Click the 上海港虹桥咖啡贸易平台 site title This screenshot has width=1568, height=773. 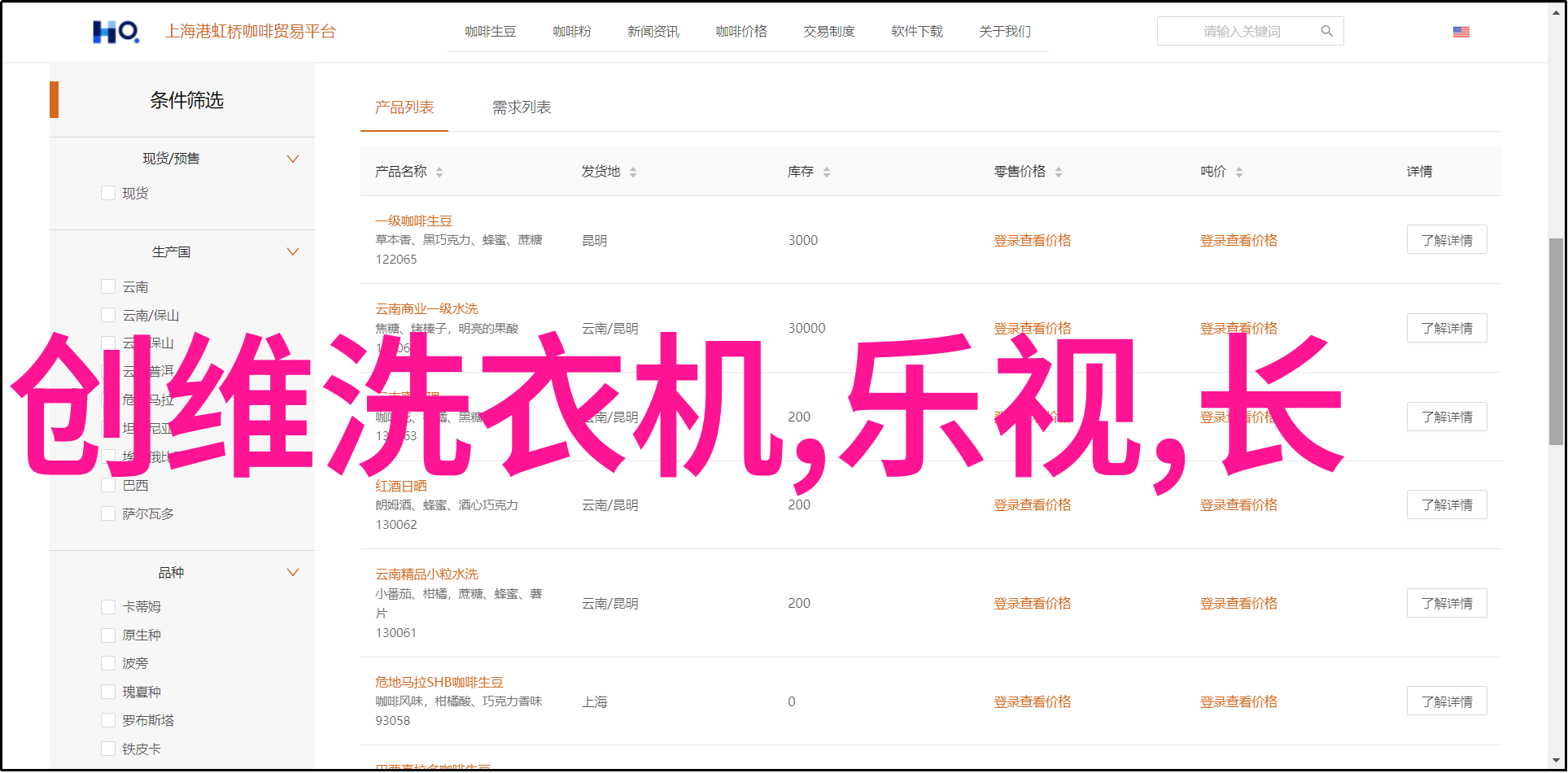pyautogui.click(x=251, y=32)
